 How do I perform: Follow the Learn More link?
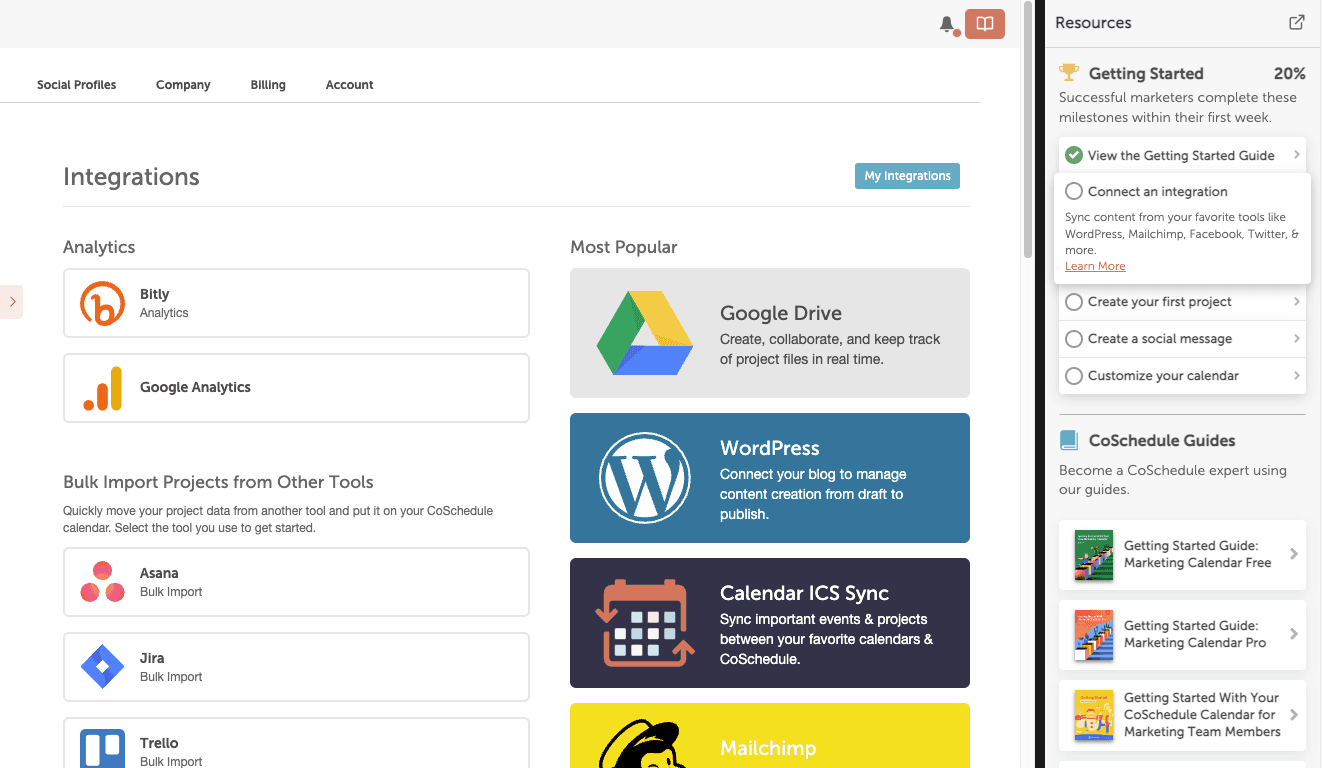tap(1095, 266)
